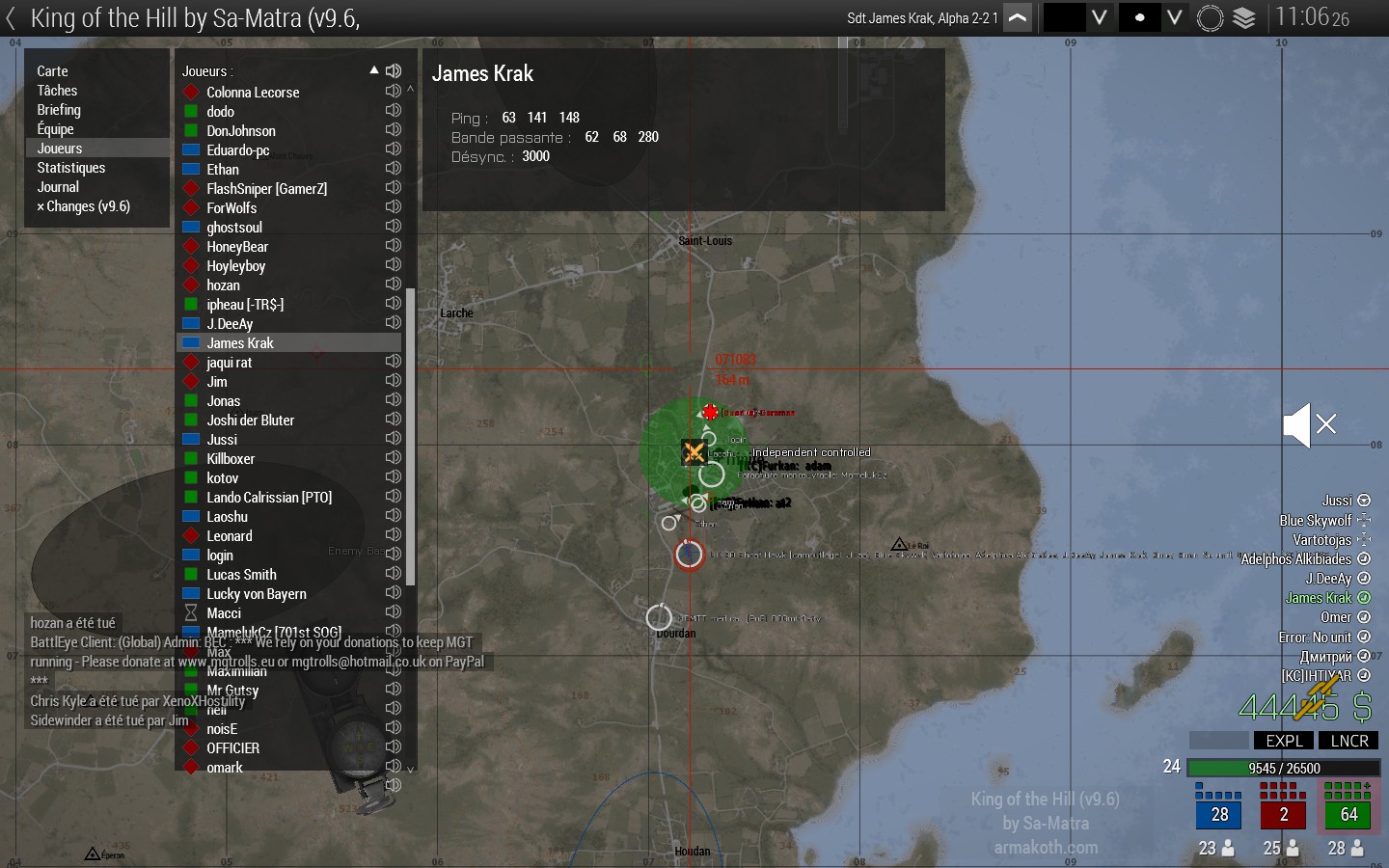Click the gunner icon beside Blue Skywolf
Viewport: 1389px width, 868px height.
click(1364, 520)
